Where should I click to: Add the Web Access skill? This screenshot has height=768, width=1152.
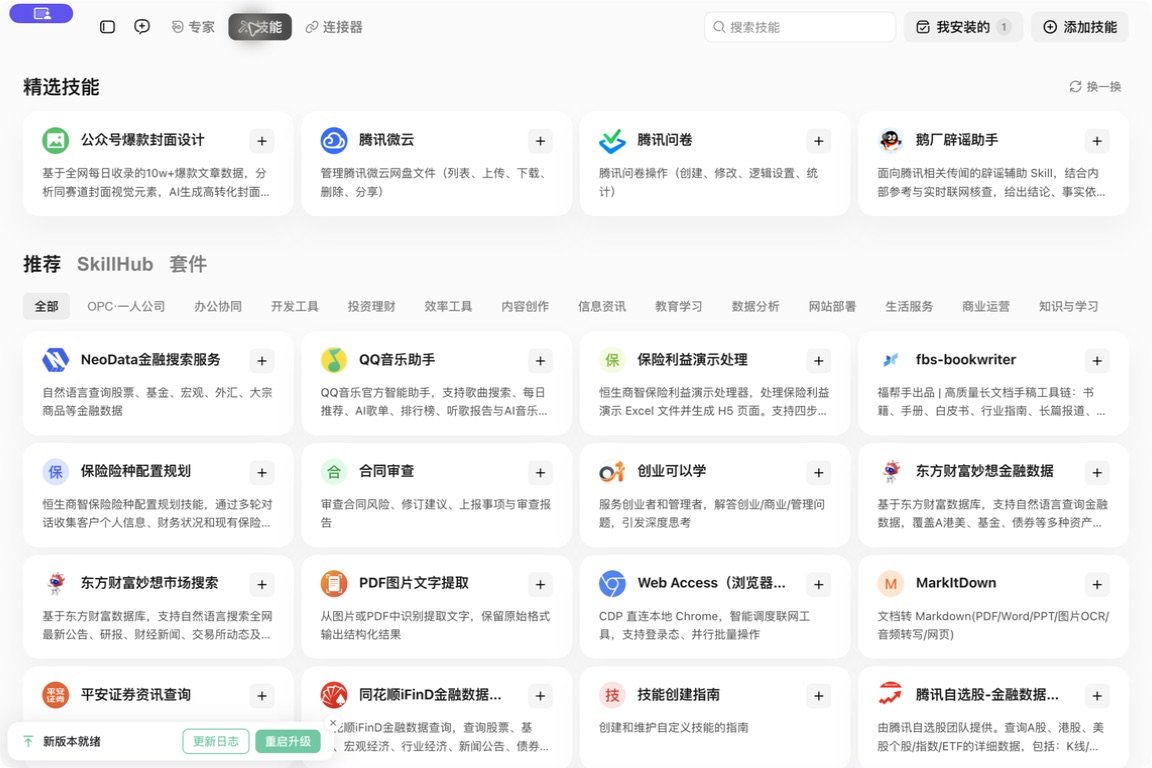pos(818,584)
